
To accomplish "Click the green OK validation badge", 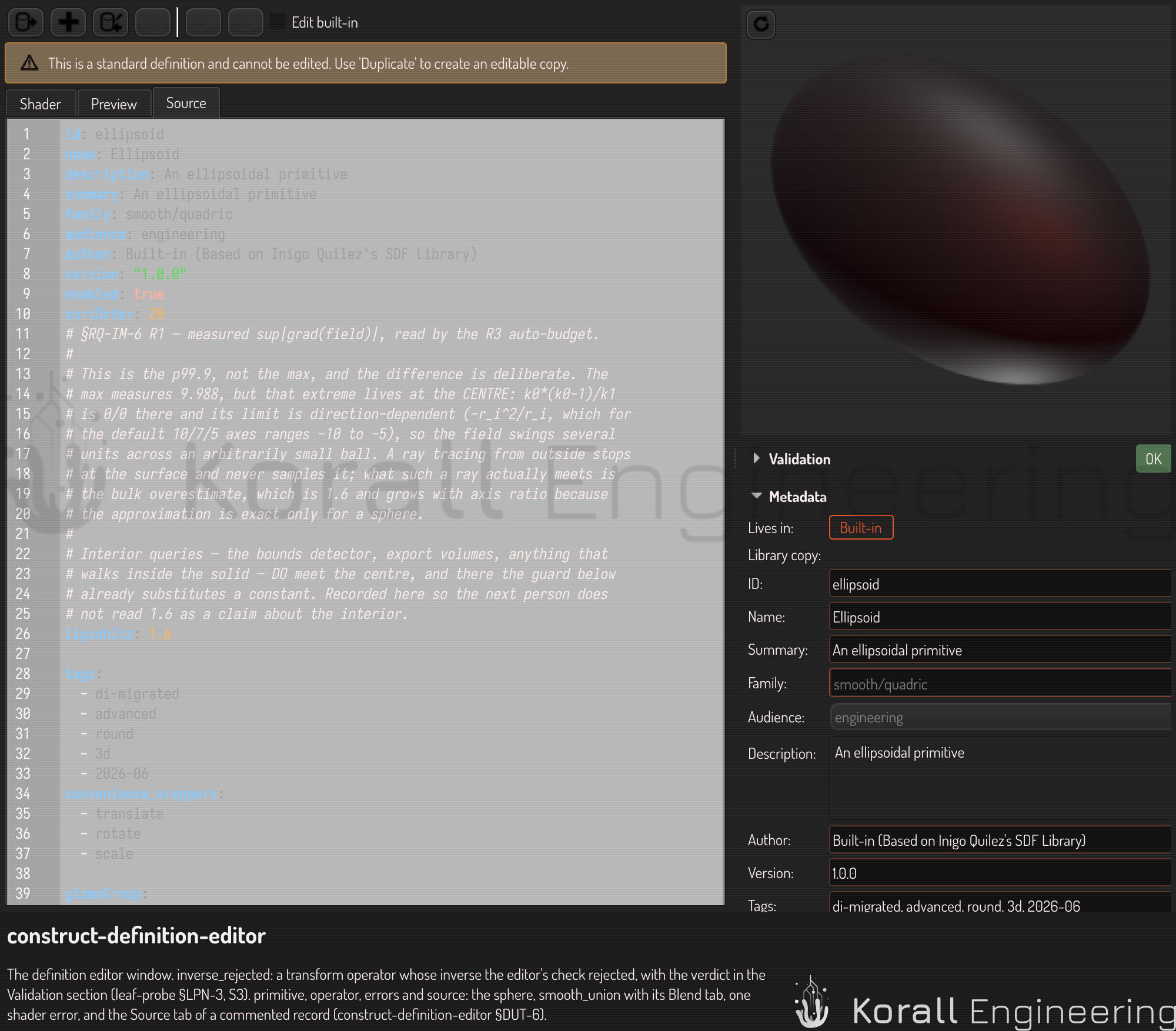I will 1153,459.
